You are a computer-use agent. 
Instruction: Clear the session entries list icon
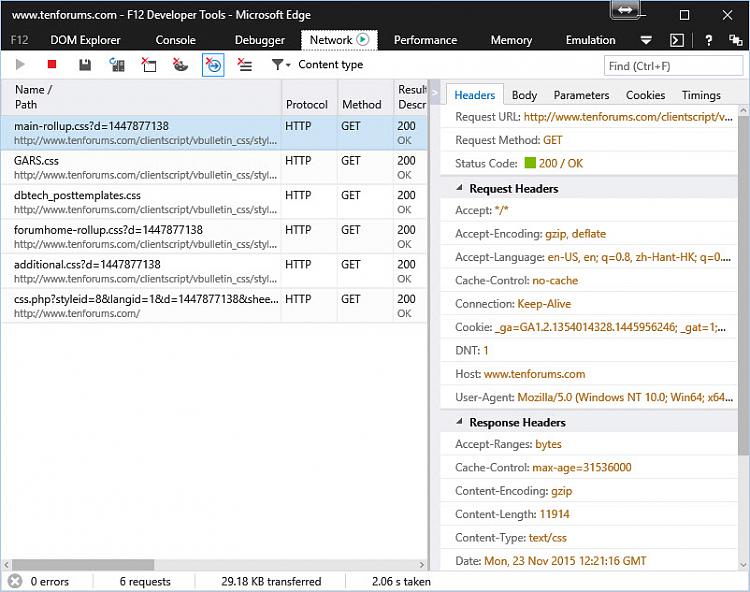pos(245,65)
